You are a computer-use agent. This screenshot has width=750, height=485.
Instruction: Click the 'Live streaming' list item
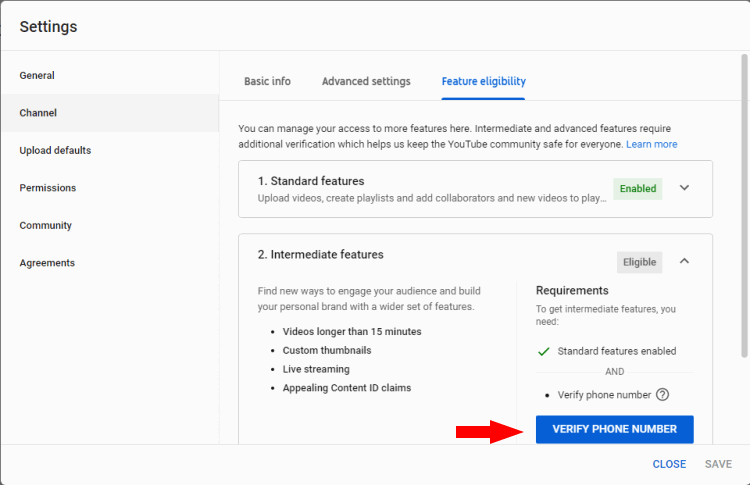point(316,369)
